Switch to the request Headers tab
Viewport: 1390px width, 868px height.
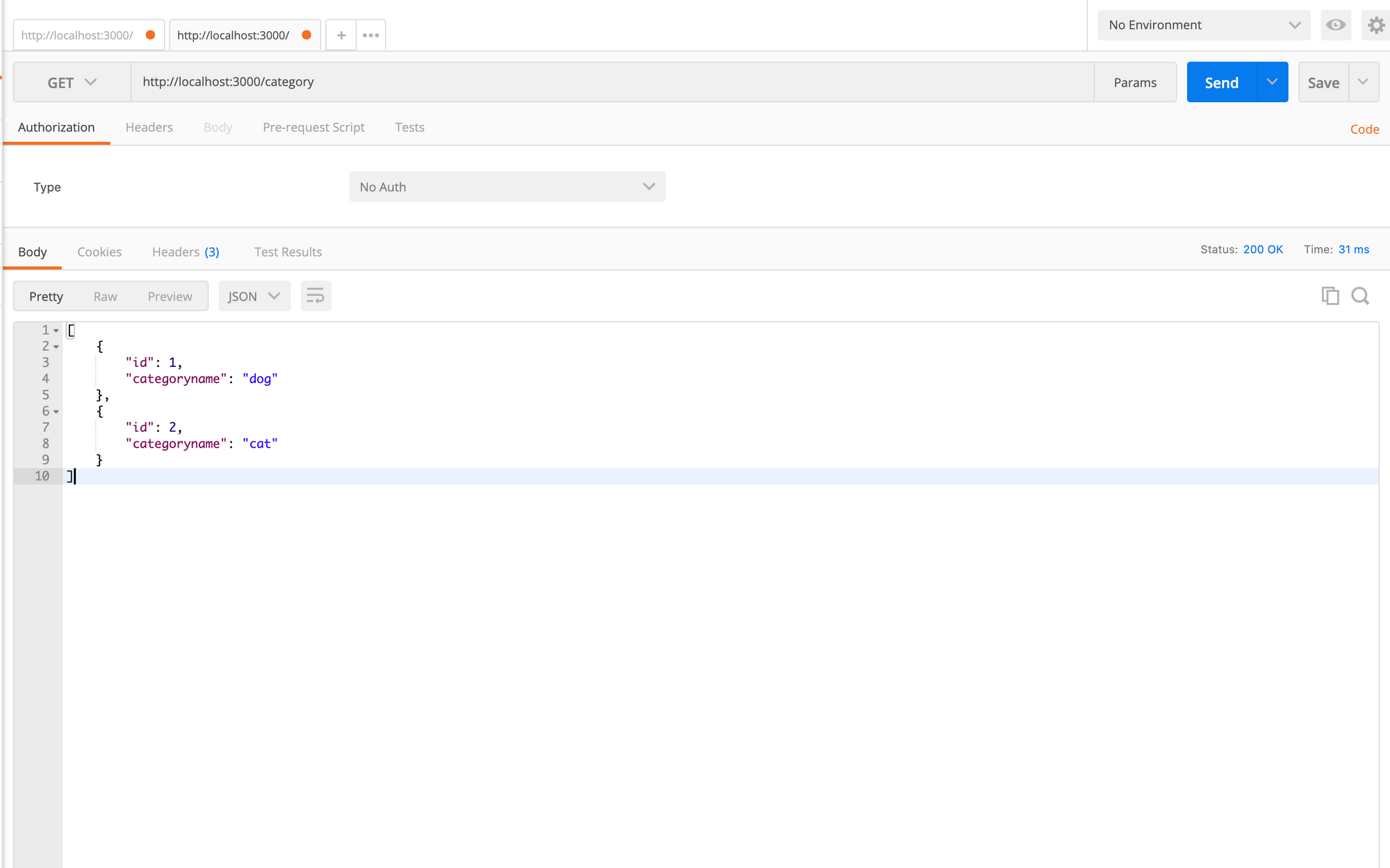149,127
